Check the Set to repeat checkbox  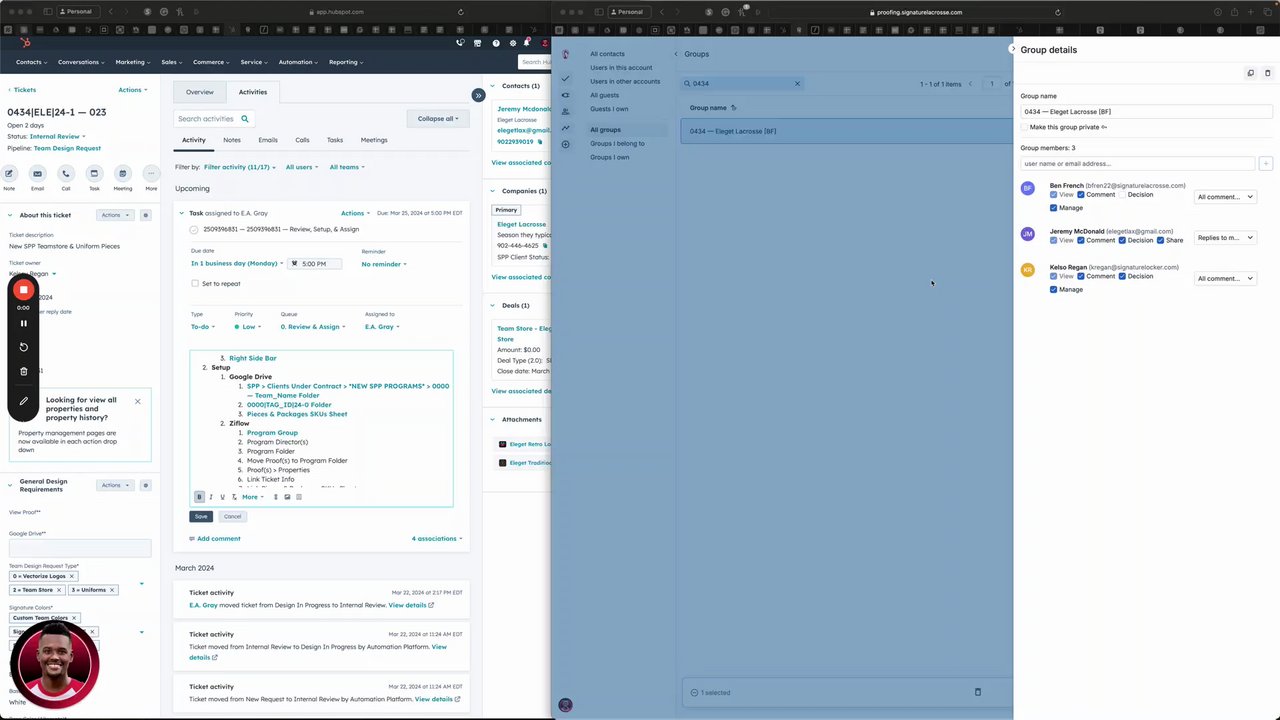(194, 284)
